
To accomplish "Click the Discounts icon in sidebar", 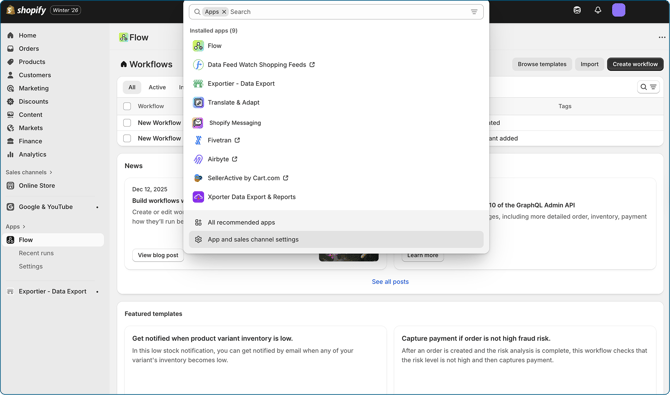I will point(11,102).
